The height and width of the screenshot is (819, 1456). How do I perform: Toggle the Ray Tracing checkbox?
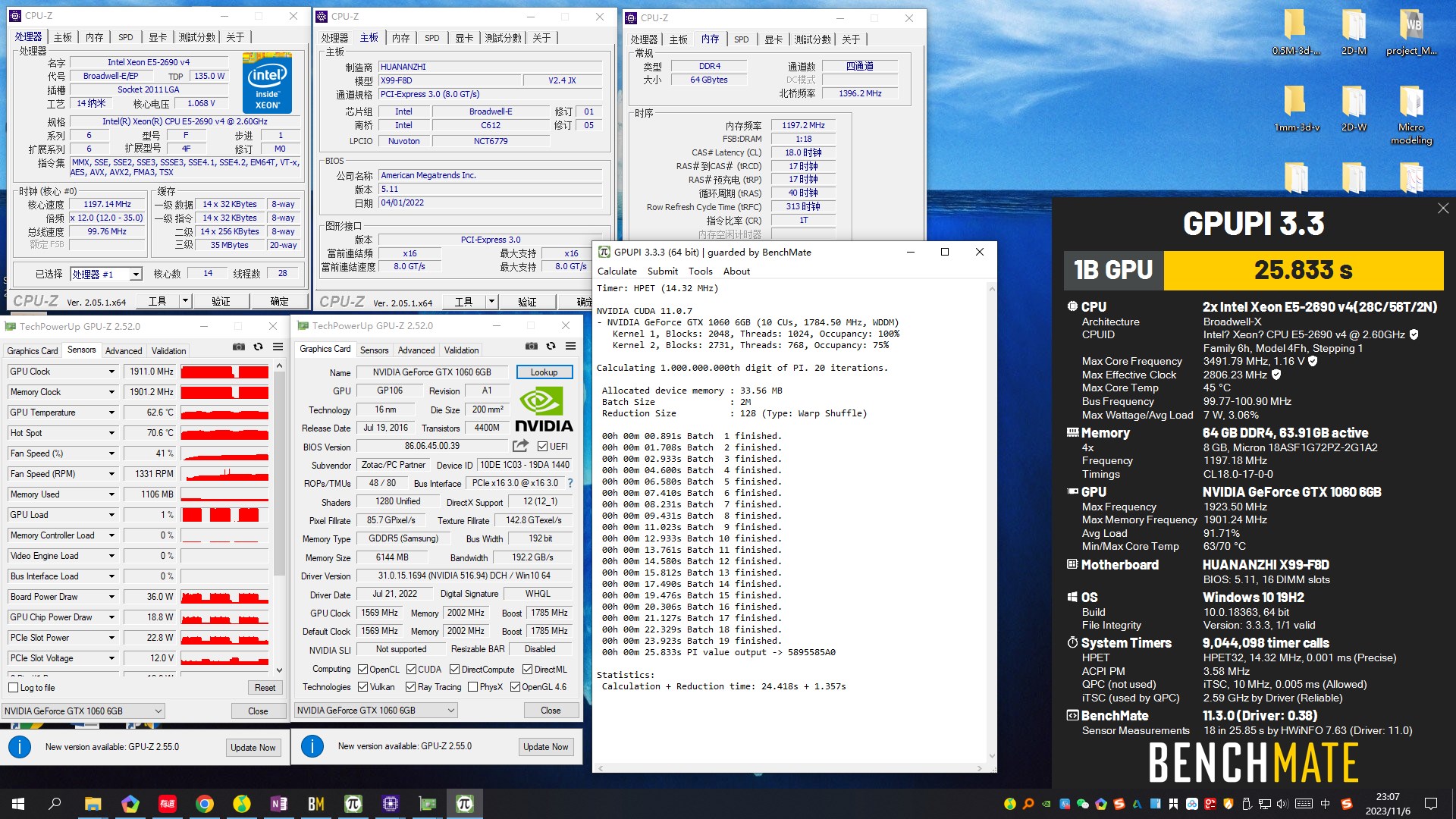tap(411, 687)
